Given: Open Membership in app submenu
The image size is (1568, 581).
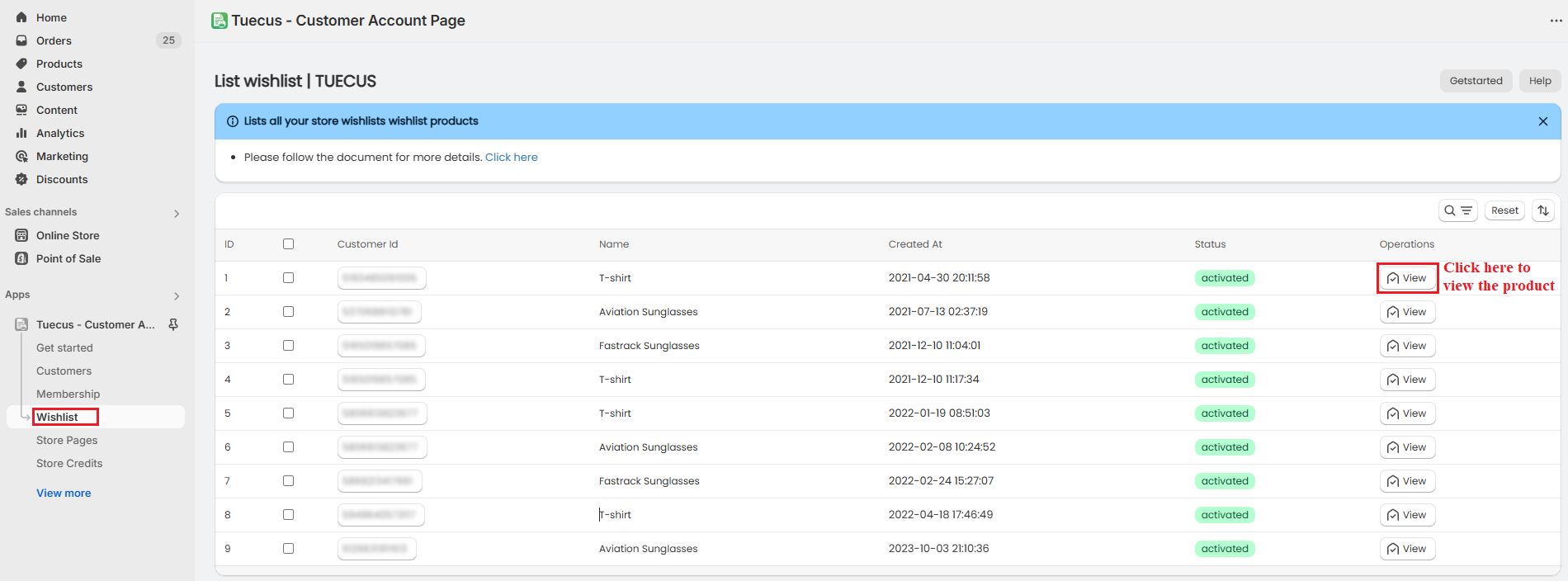Looking at the screenshot, I should pyautogui.click(x=68, y=394).
